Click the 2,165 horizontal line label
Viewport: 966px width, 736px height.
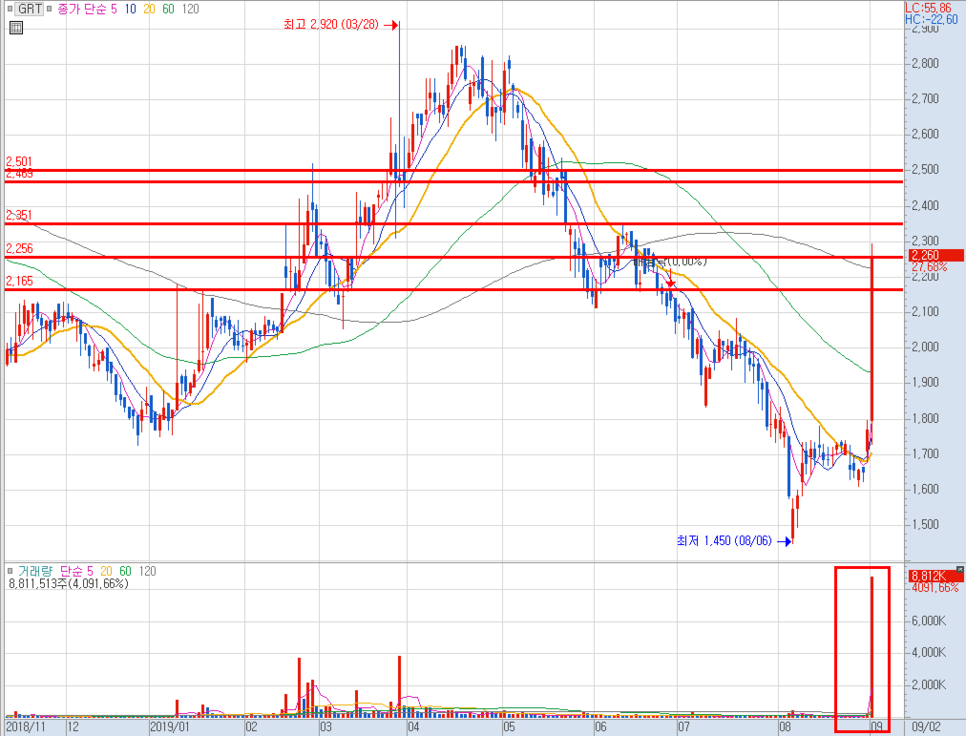point(20,281)
